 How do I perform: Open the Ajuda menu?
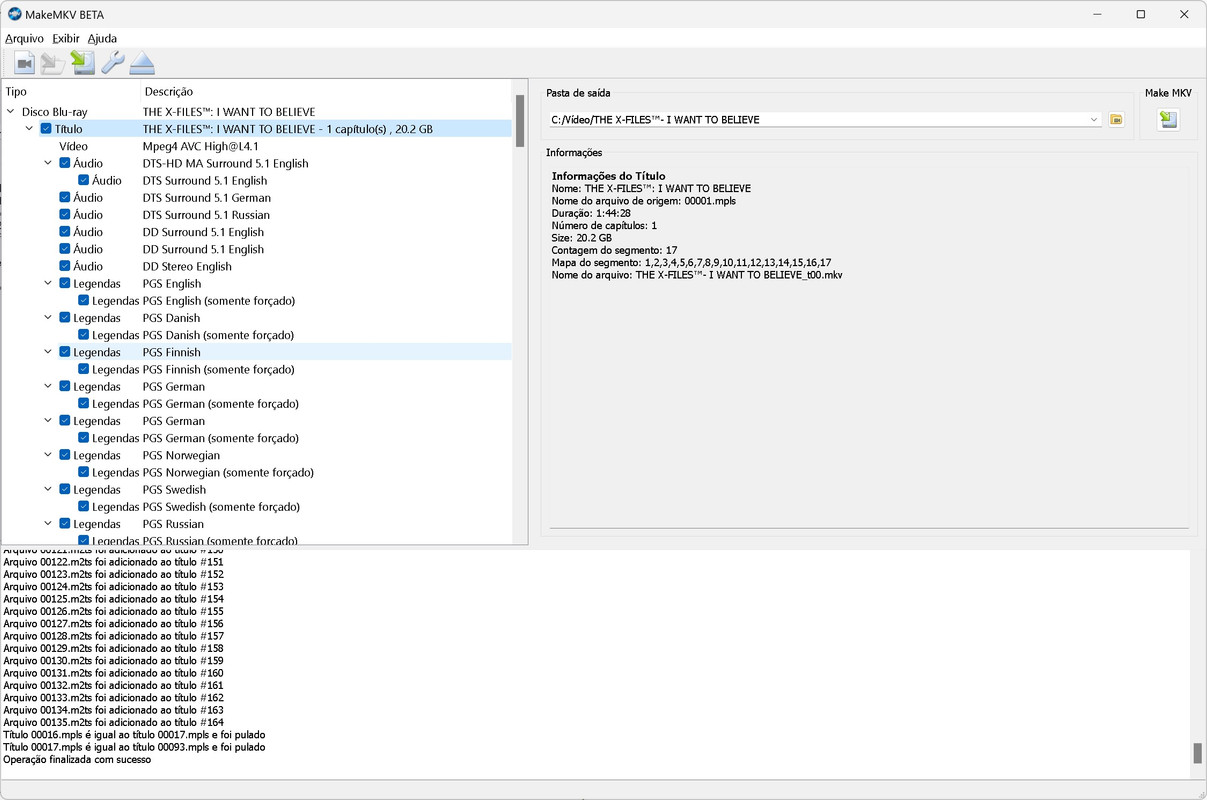click(102, 38)
